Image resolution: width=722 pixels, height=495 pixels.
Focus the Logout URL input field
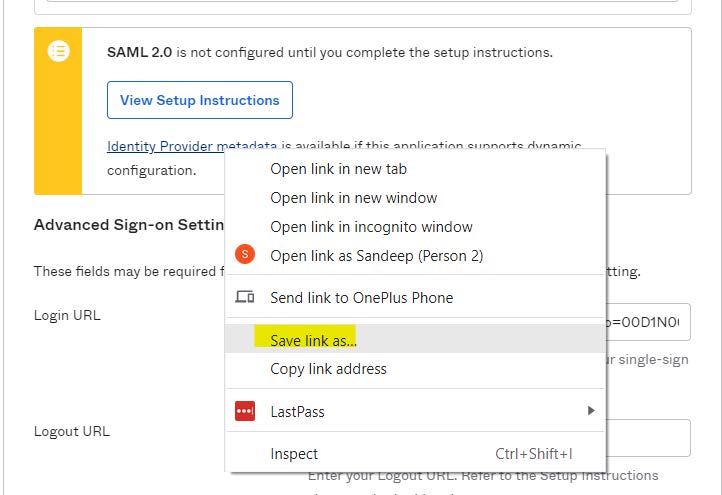tap(647, 438)
